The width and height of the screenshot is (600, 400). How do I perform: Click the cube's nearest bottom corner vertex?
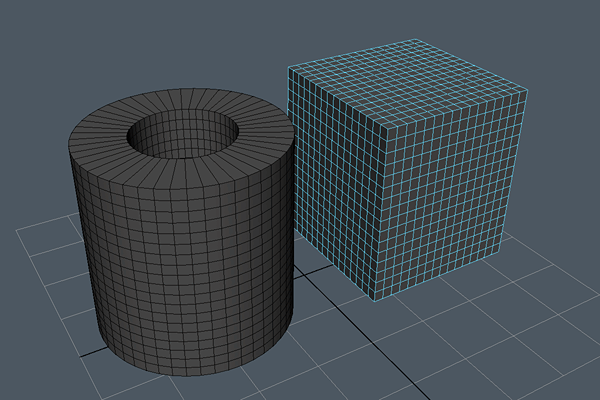[x=374, y=298]
